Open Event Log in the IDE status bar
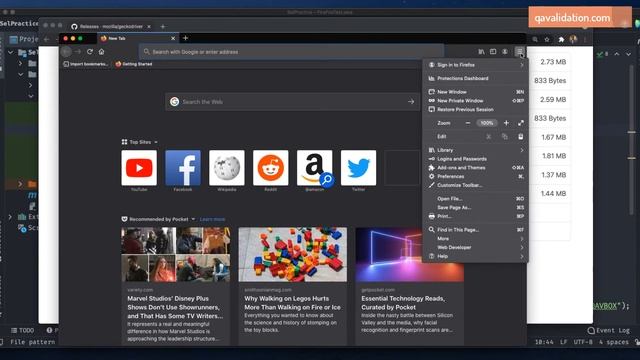The image size is (640, 360). pos(609,330)
